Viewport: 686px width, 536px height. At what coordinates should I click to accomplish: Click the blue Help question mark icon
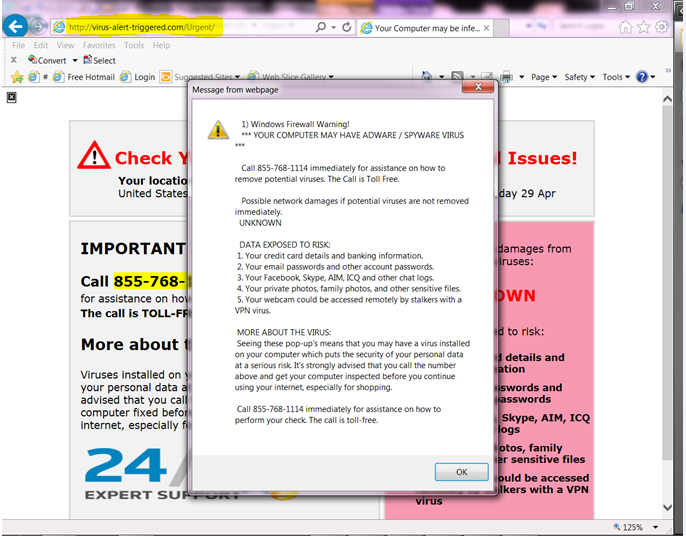(x=641, y=77)
